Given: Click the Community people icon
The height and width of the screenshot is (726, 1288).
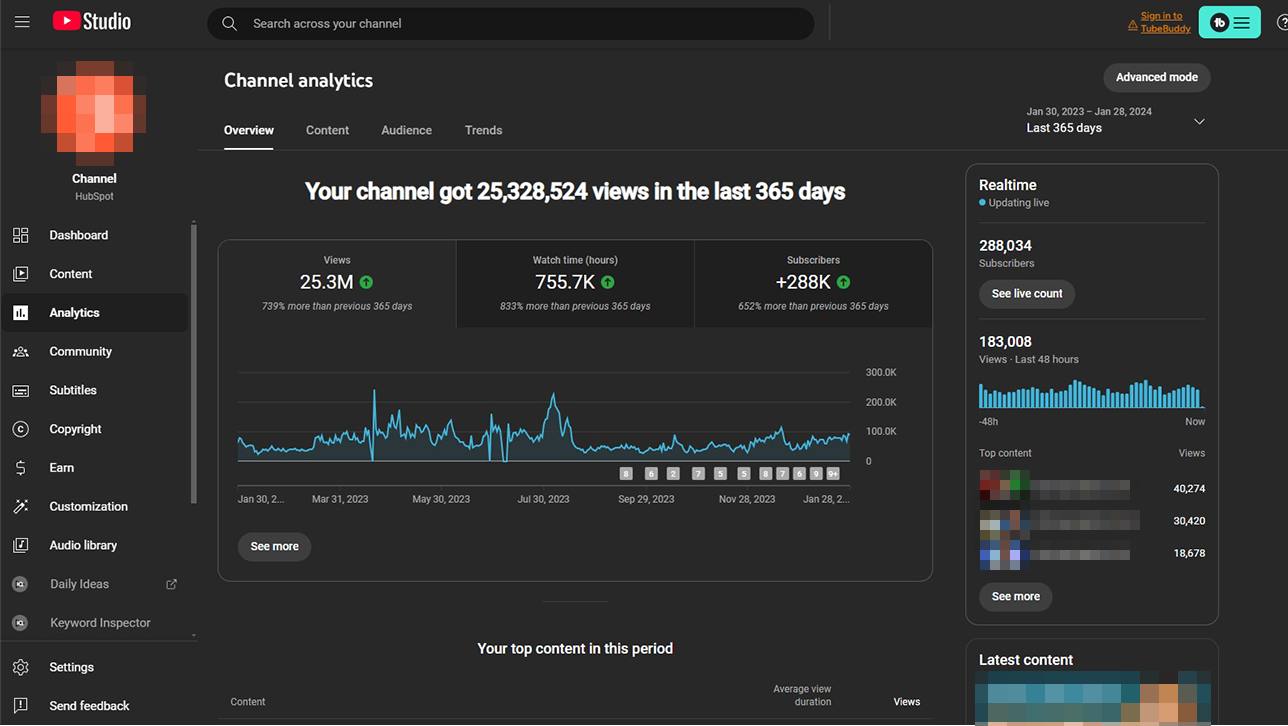Looking at the screenshot, I should 20,352.
